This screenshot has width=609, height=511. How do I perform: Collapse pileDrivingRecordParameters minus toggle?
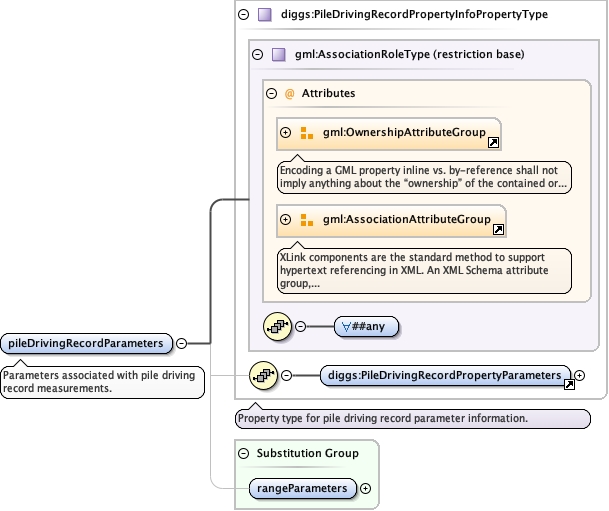pyautogui.click(x=181, y=343)
